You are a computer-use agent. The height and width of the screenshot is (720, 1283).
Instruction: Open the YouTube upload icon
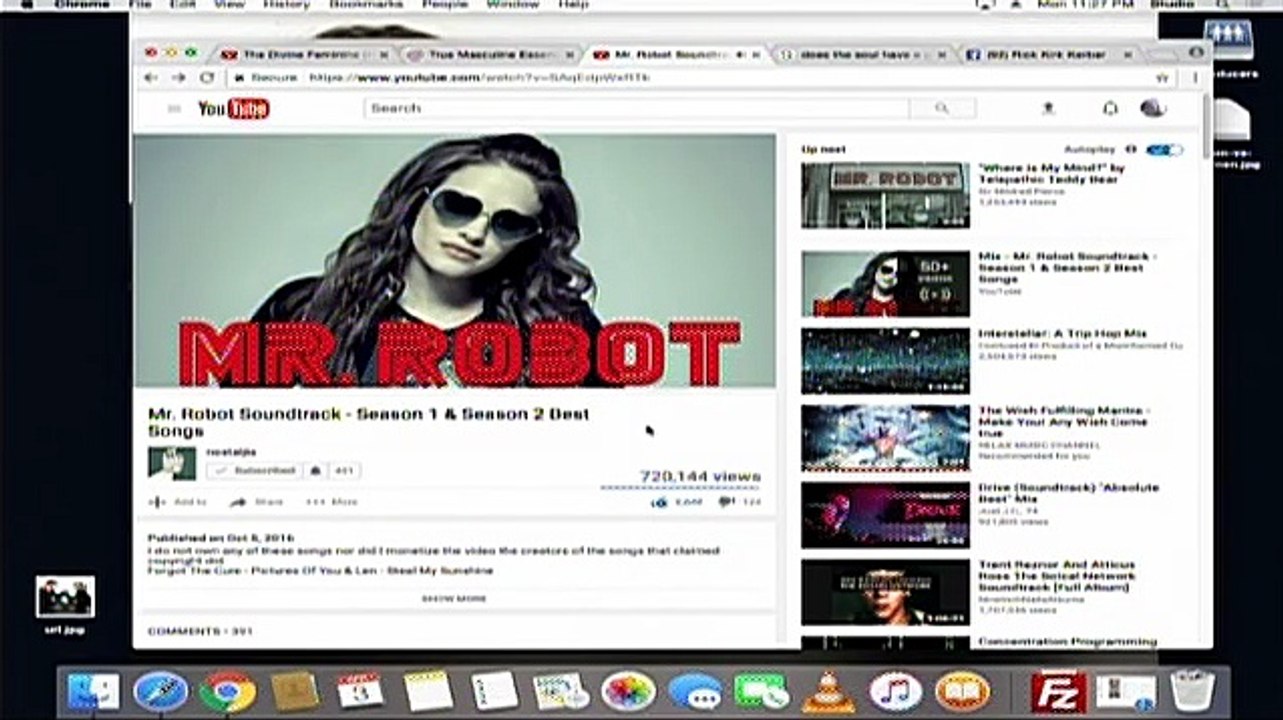click(1048, 108)
